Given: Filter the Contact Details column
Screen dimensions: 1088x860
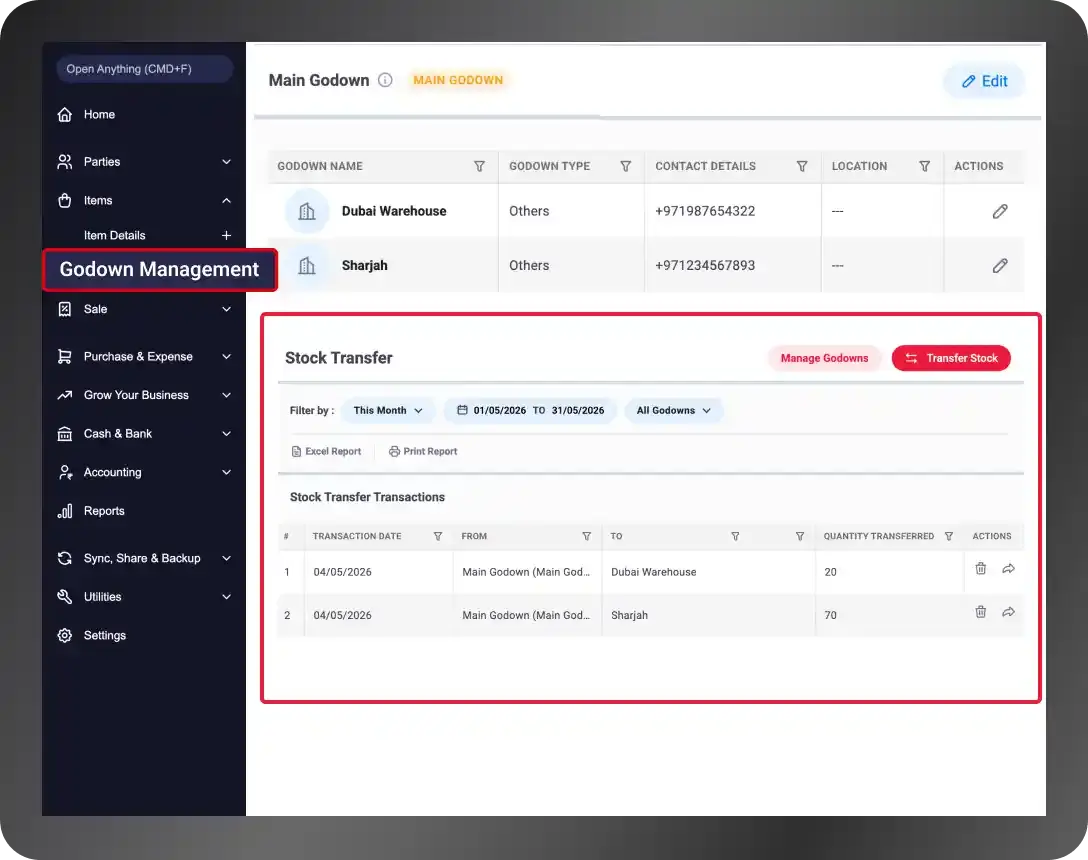Looking at the screenshot, I should click(x=802, y=166).
